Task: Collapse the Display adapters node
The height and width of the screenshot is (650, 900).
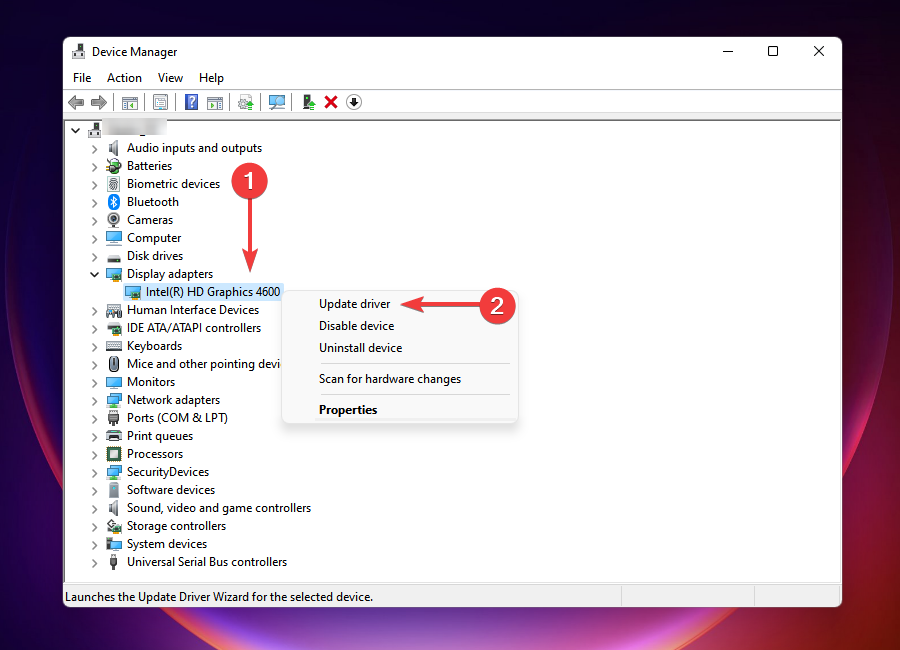Action: [95, 274]
